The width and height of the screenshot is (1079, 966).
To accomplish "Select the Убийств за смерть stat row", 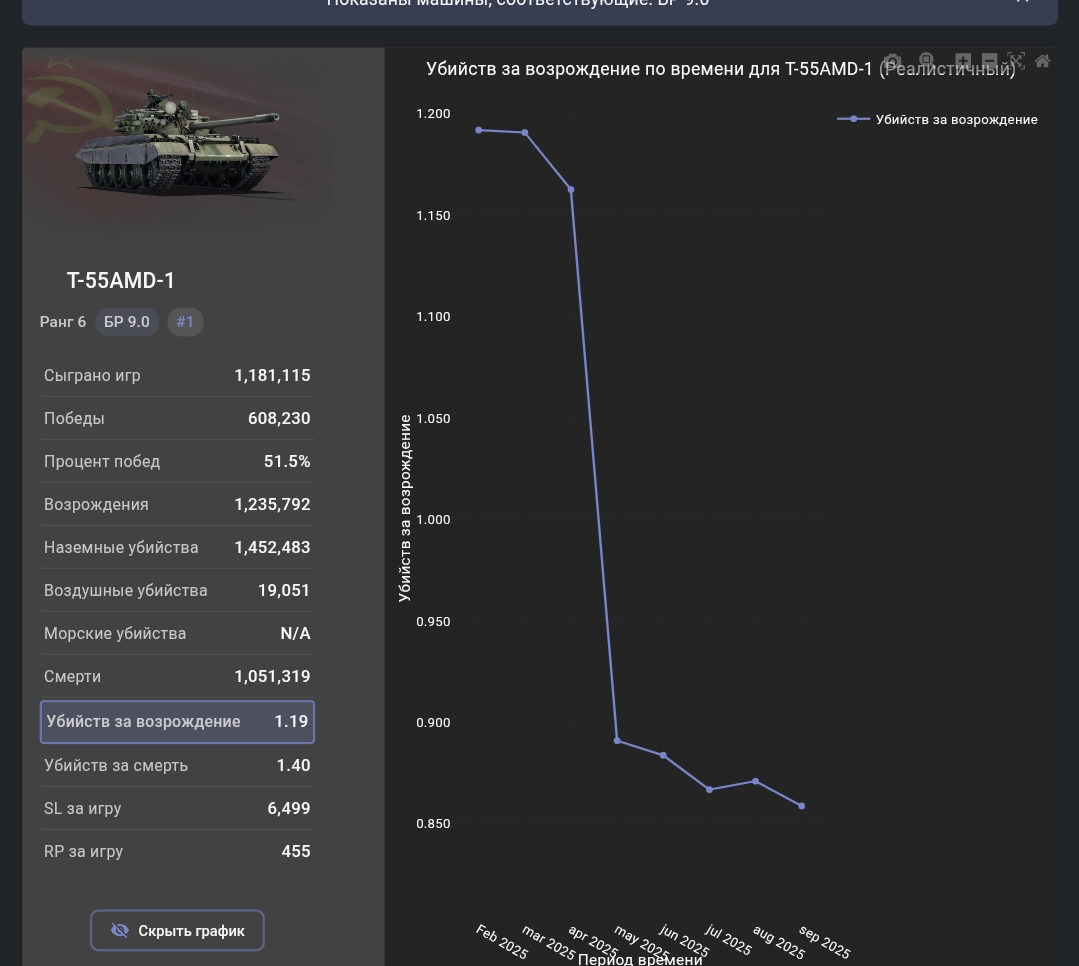I will point(177,766).
